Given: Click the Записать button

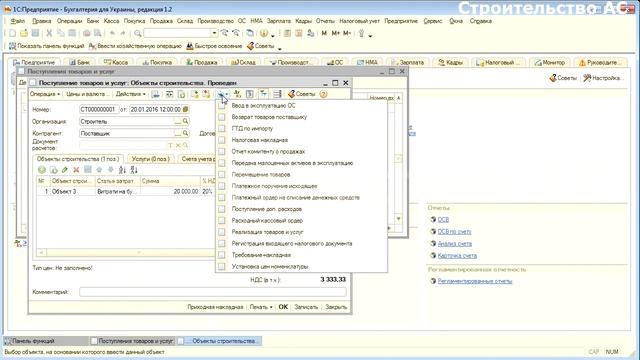Looking at the screenshot, I should 306,307.
